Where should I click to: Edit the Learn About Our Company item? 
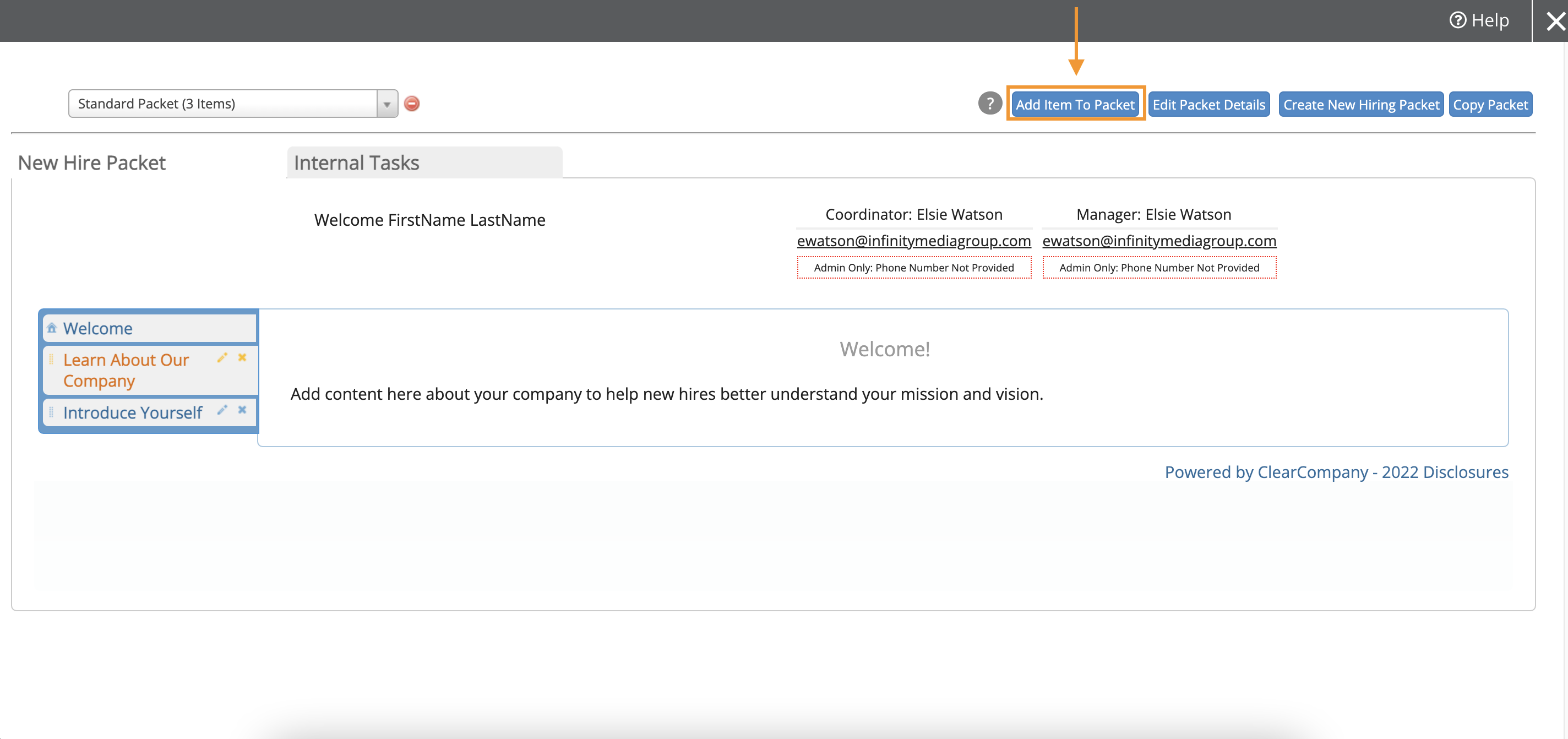[x=222, y=358]
